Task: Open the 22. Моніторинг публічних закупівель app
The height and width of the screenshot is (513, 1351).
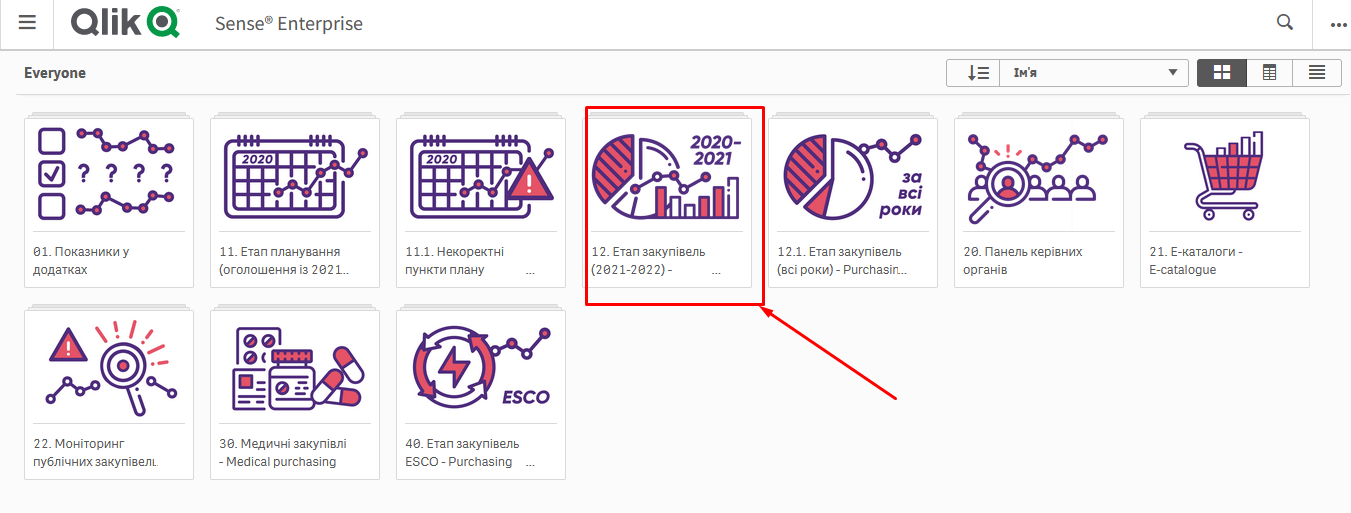Action: click(x=109, y=394)
